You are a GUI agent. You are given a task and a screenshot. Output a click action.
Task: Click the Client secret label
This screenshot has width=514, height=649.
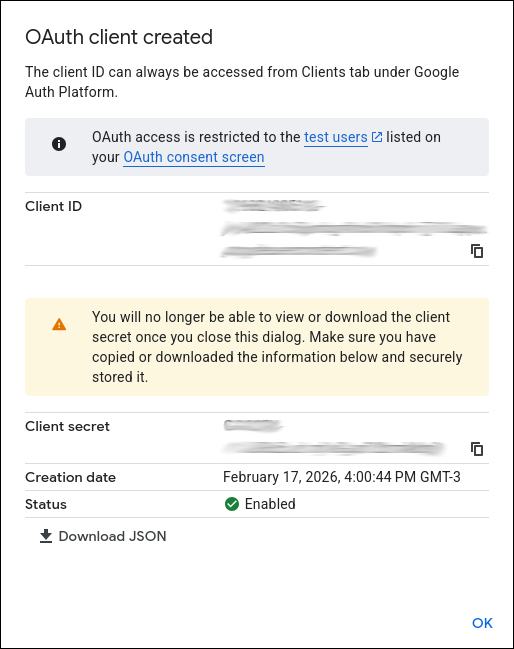[x=67, y=426]
